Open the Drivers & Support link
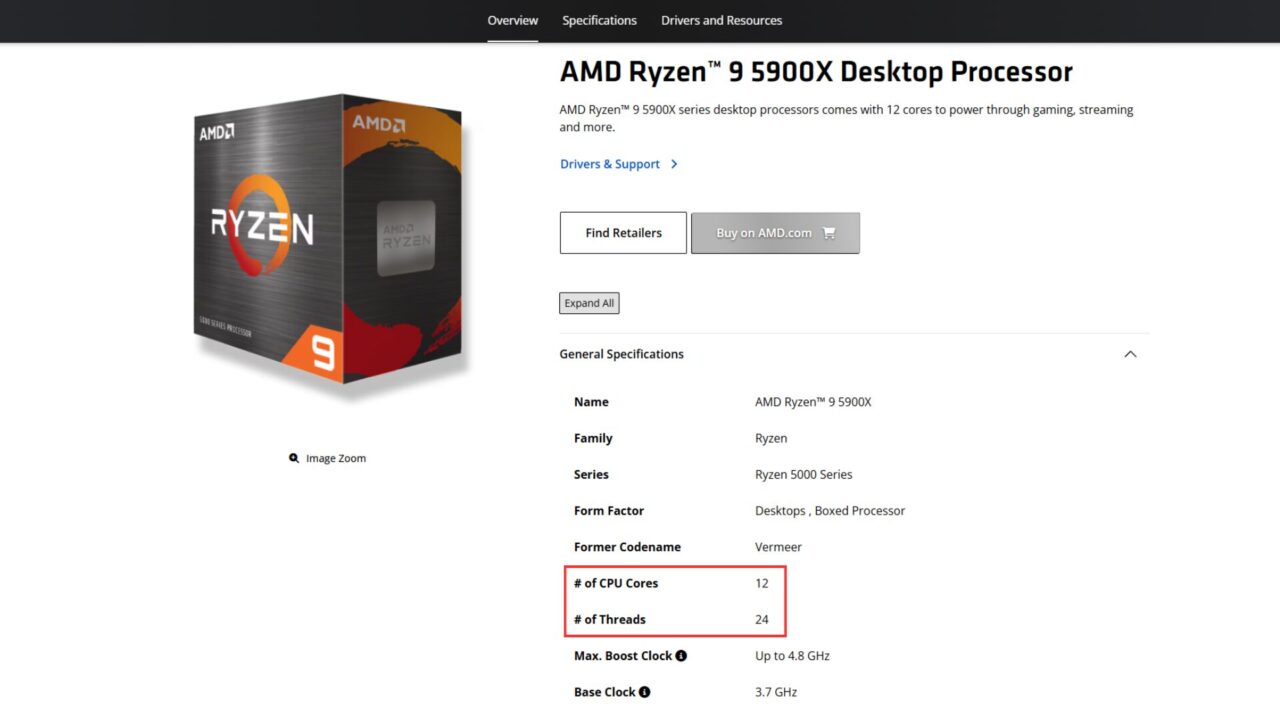Viewport: 1280px width, 720px height. pyautogui.click(x=608, y=164)
